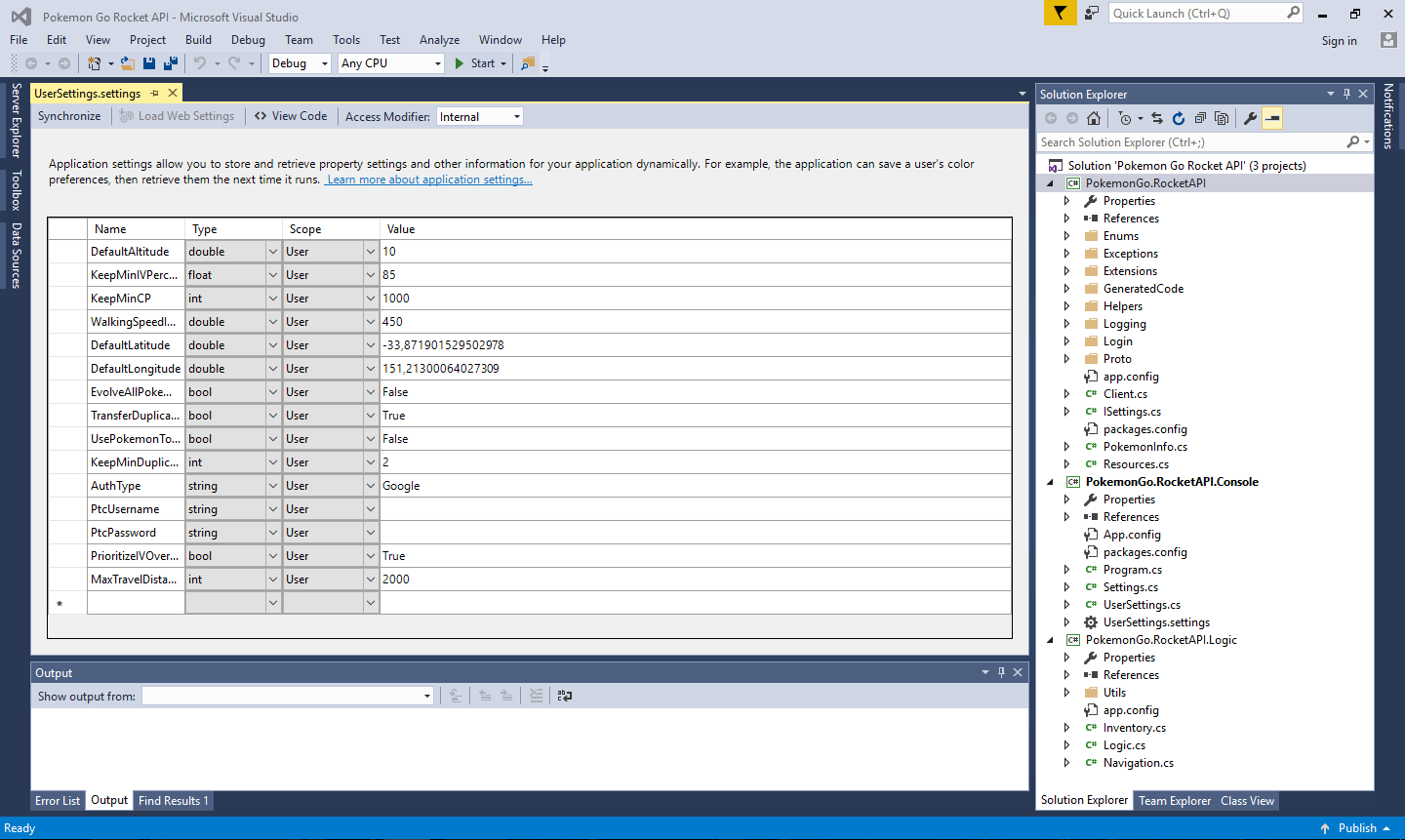Refresh the Solution Explorer tree
Viewport: 1405px width, 840px height.
1179,118
